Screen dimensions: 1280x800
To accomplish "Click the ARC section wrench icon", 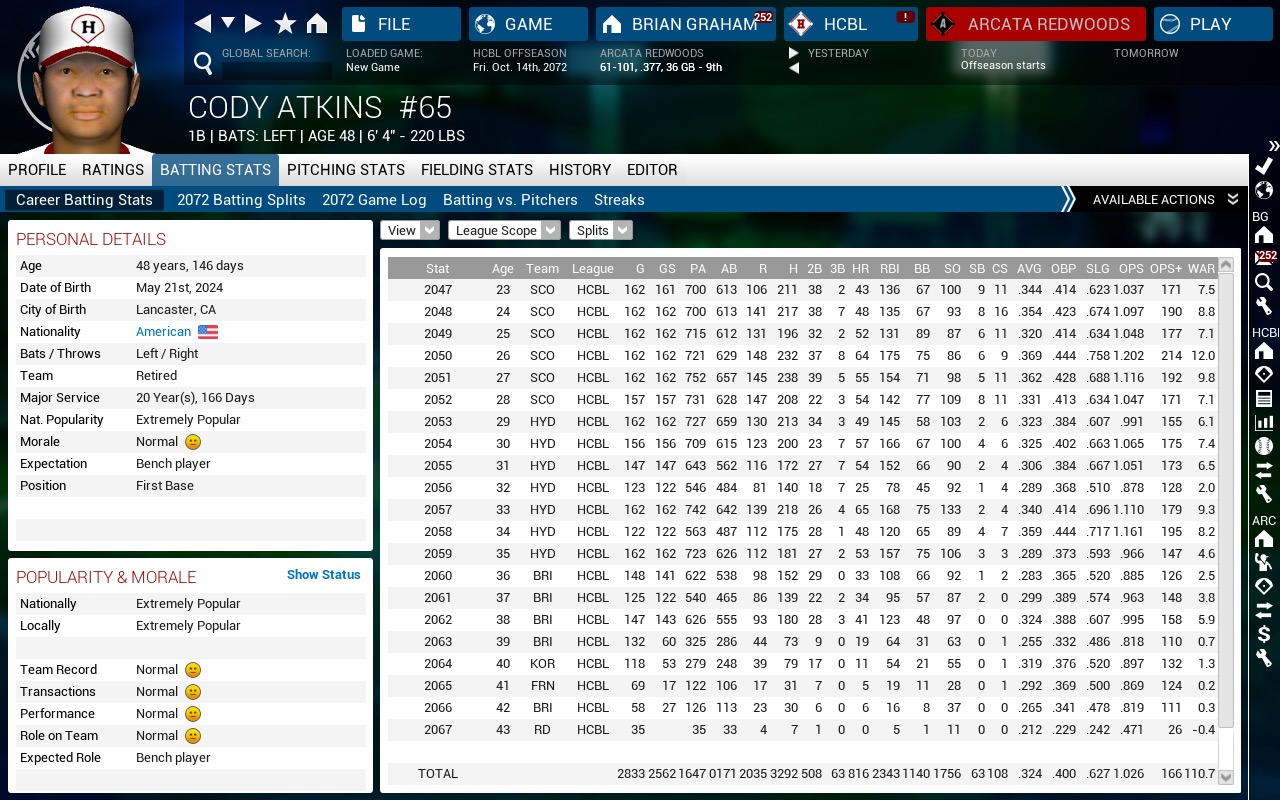I will coord(1264,658).
